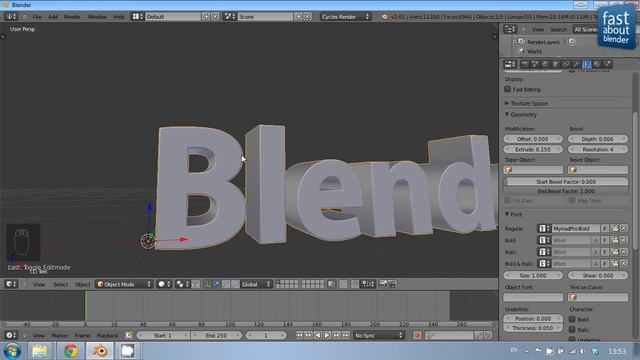The width and height of the screenshot is (640, 360).
Task: Enable the Italic character checkbox
Action: pyautogui.click(x=572, y=329)
